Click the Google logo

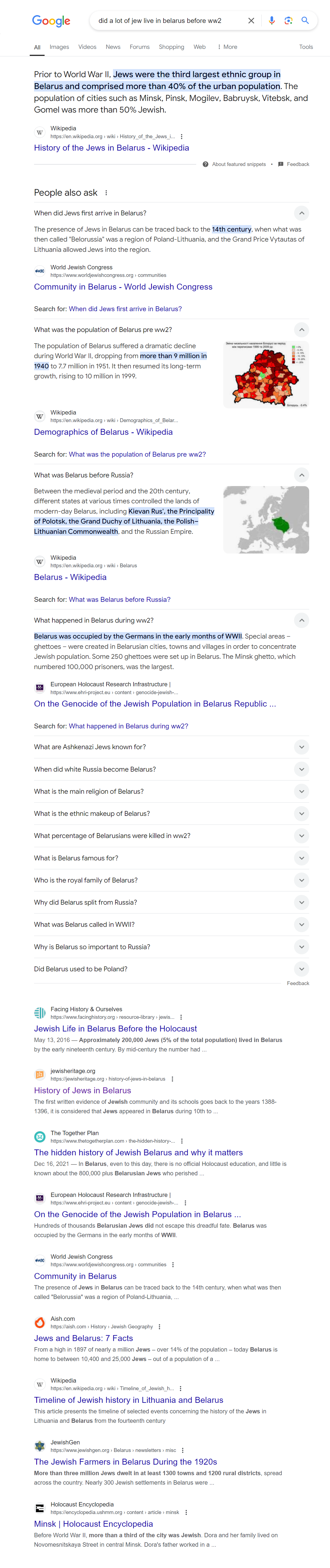[x=51, y=21]
